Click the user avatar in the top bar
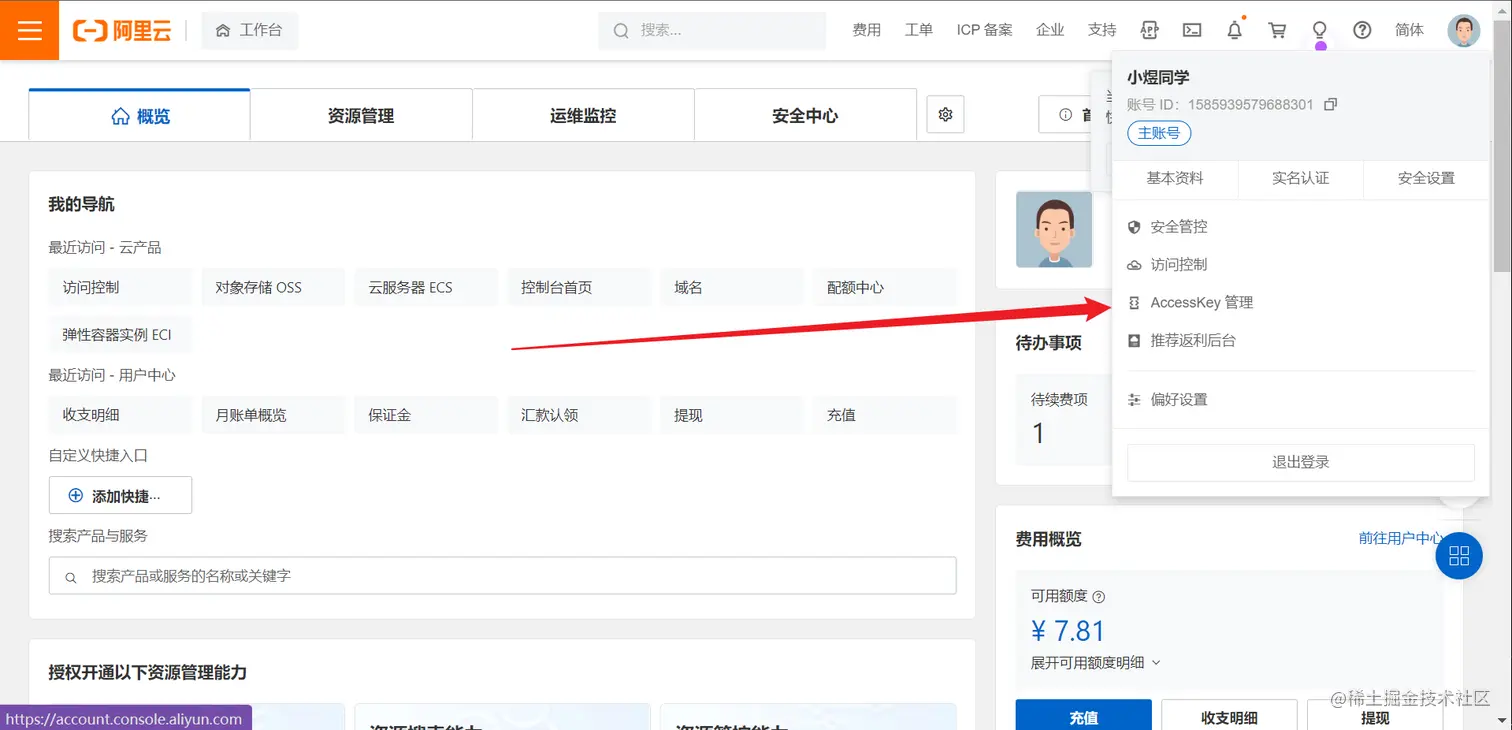This screenshot has width=1512, height=730. (1463, 30)
